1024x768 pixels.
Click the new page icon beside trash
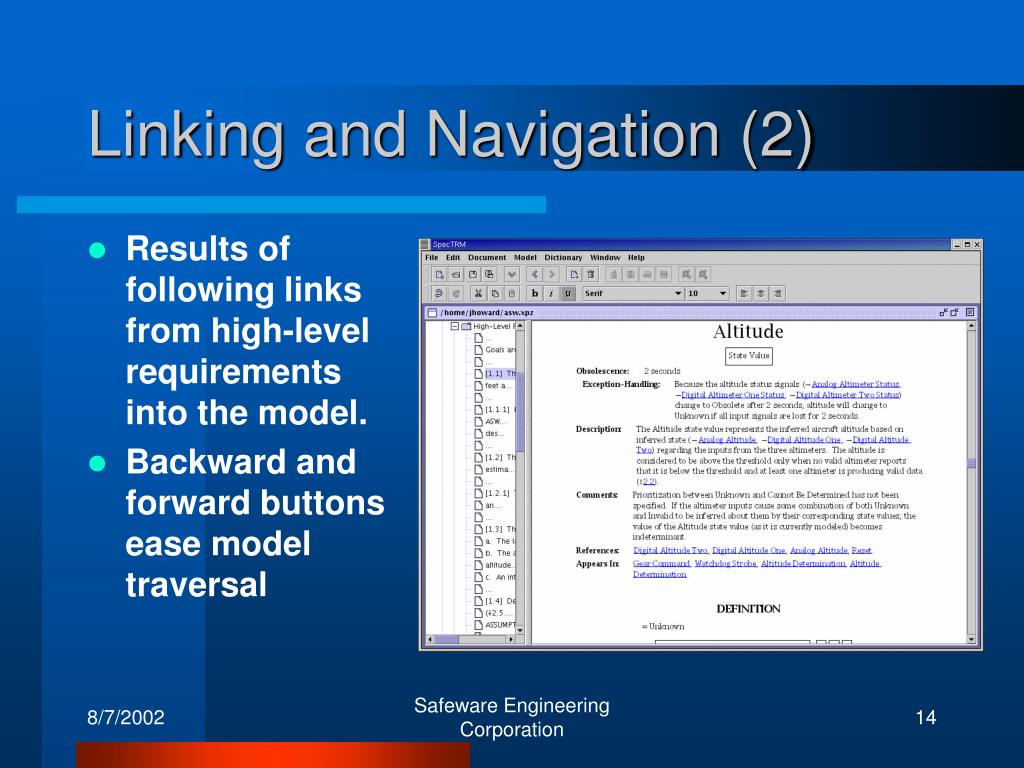coord(574,275)
